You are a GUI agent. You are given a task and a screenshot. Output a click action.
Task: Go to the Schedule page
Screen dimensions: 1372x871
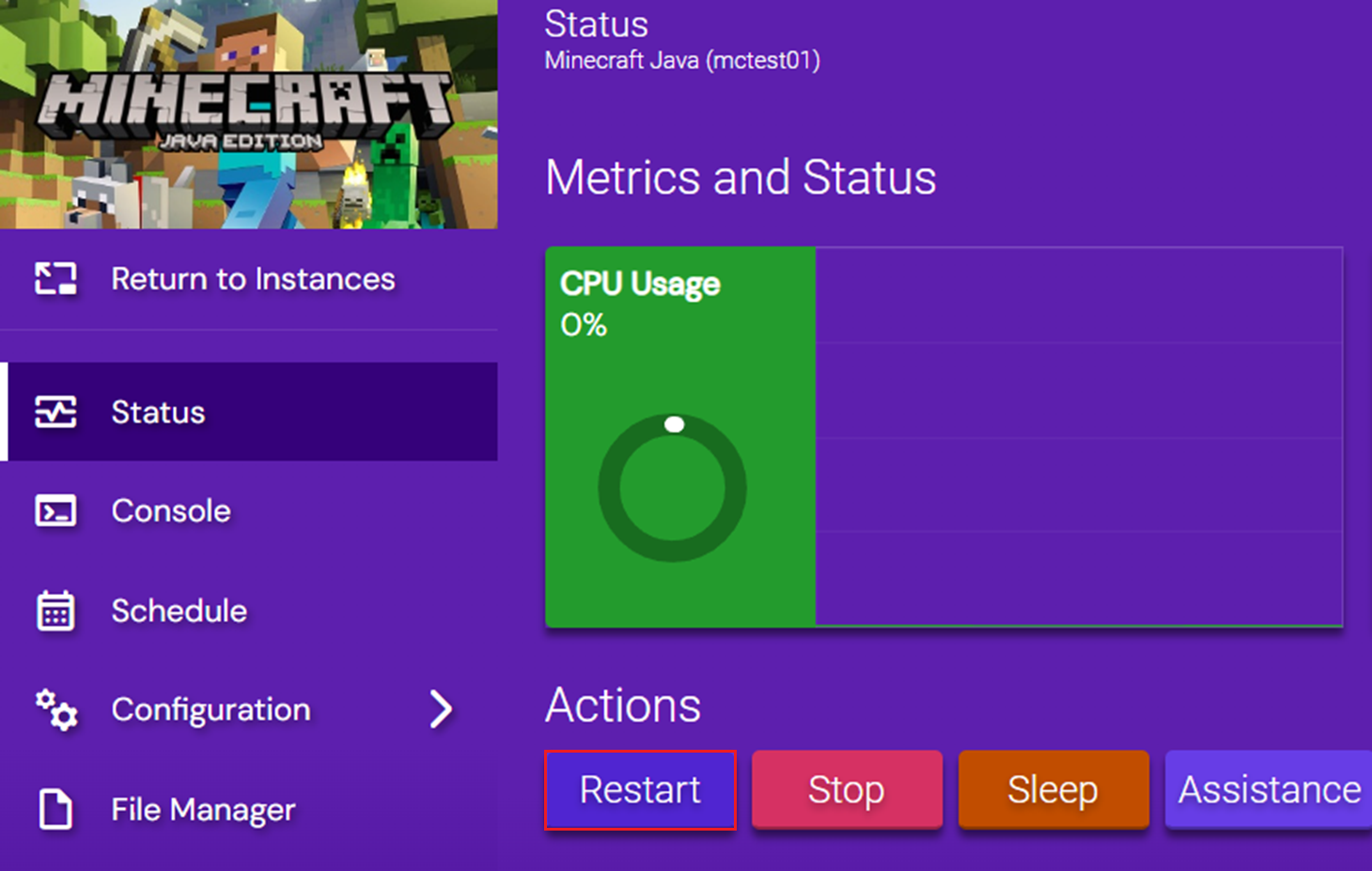[179, 611]
